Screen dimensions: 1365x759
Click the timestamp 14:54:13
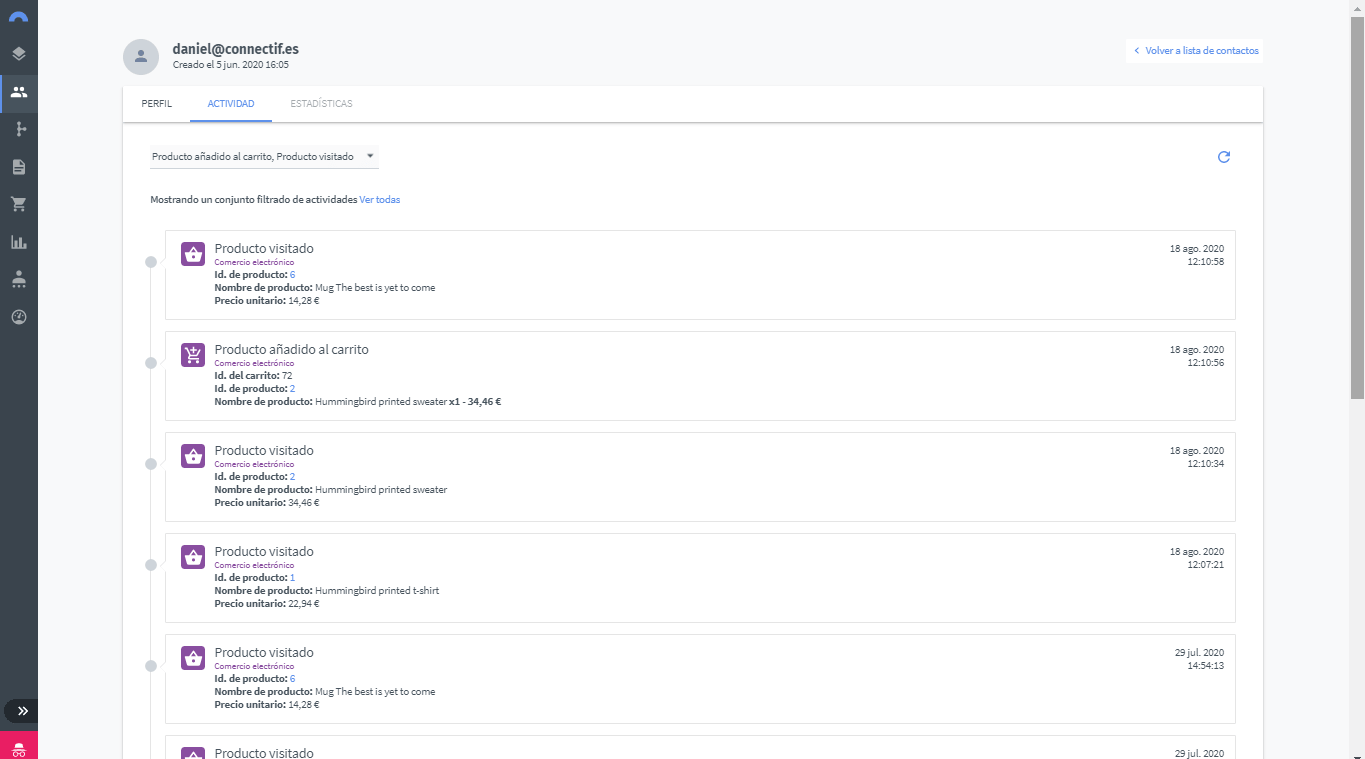pyautogui.click(x=1205, y=665)
